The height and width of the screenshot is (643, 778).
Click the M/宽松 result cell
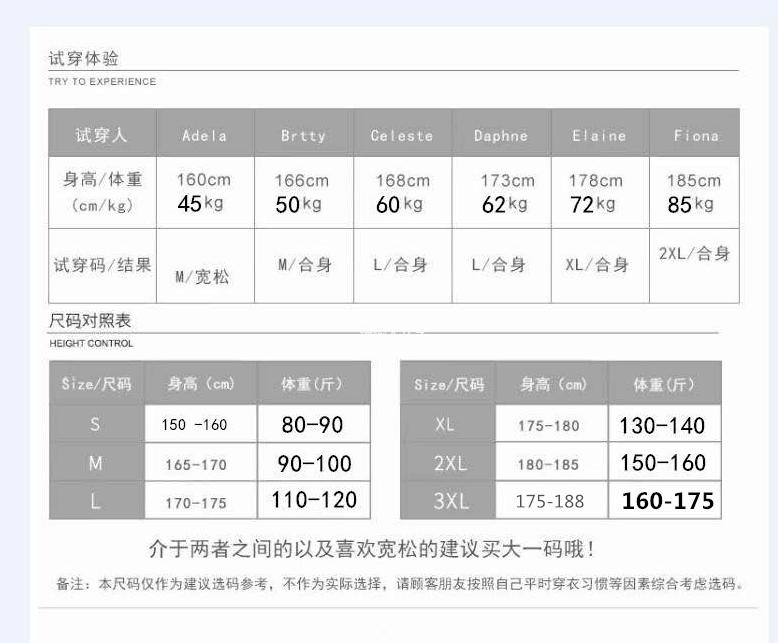(205, 265)
